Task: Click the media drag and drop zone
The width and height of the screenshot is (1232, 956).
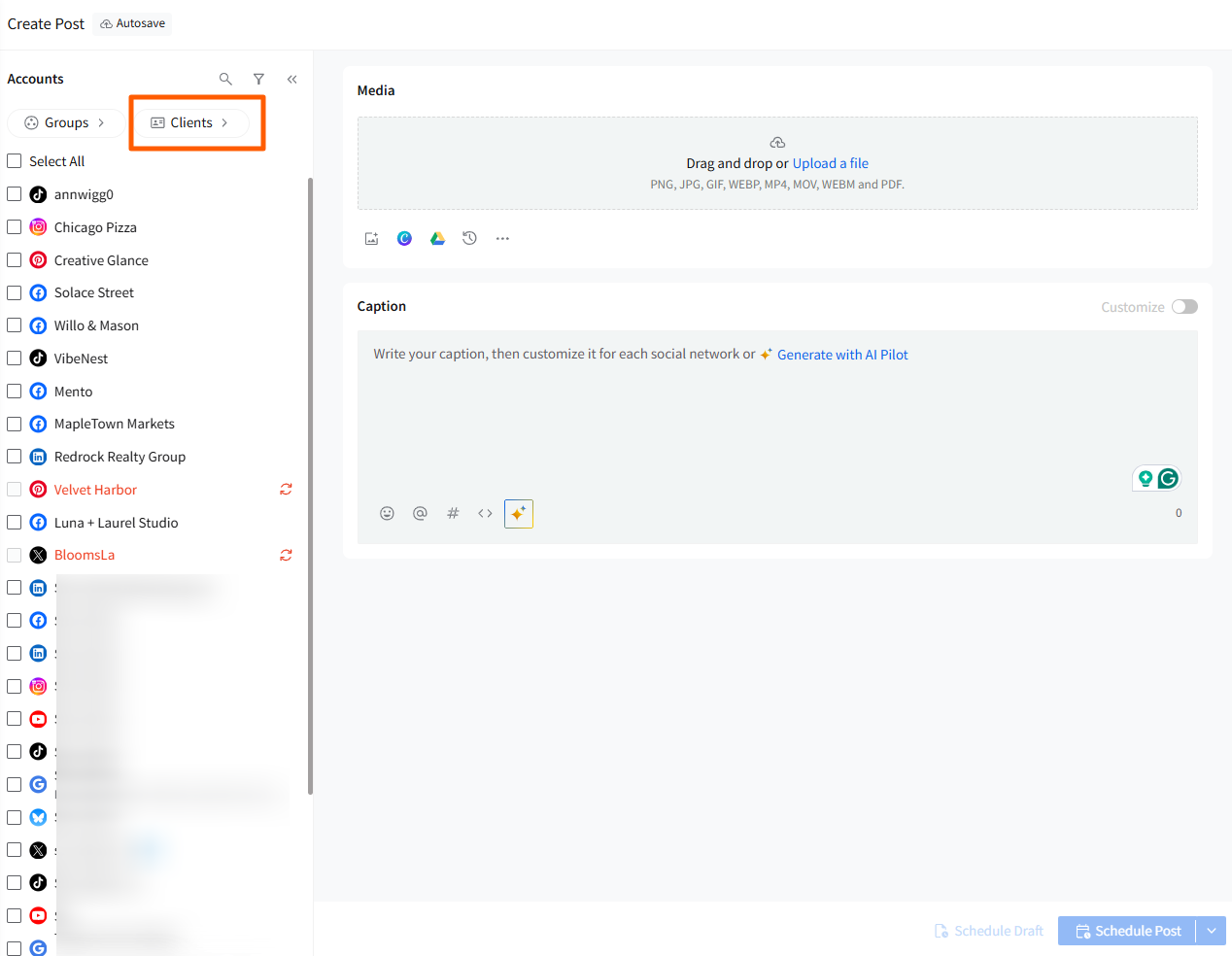Action: (x=777, y=163)
